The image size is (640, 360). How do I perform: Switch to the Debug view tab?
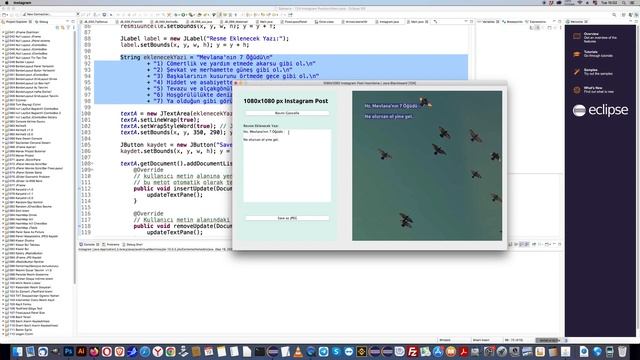click(42, 22)
